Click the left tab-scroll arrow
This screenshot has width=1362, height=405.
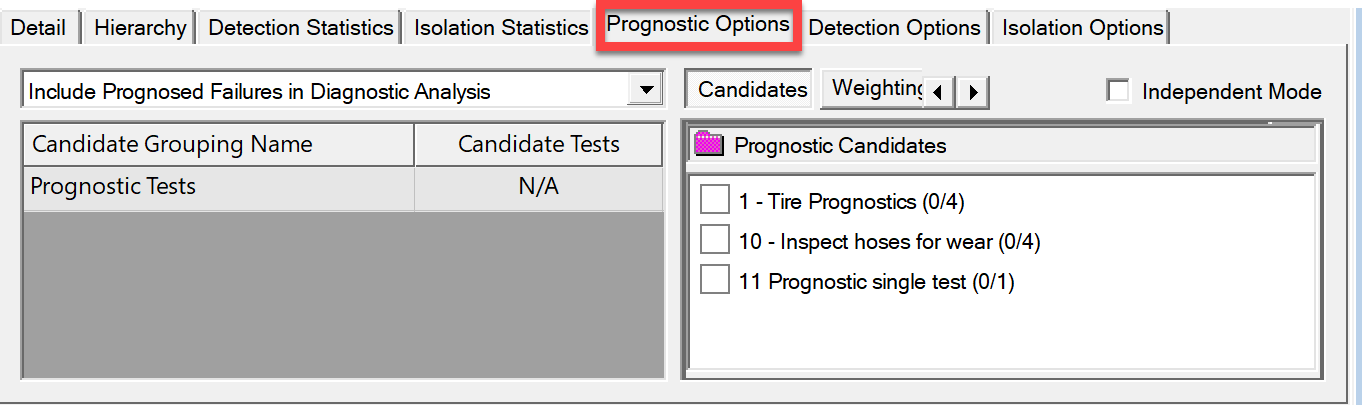[938, 92]
